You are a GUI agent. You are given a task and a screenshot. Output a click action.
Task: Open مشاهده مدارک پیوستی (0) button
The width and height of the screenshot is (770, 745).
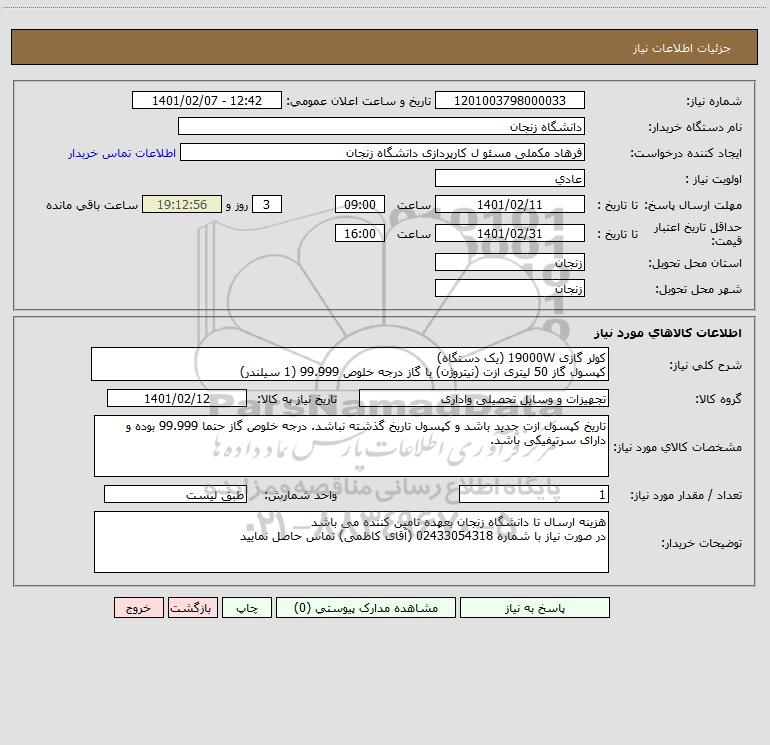[366, 607]
